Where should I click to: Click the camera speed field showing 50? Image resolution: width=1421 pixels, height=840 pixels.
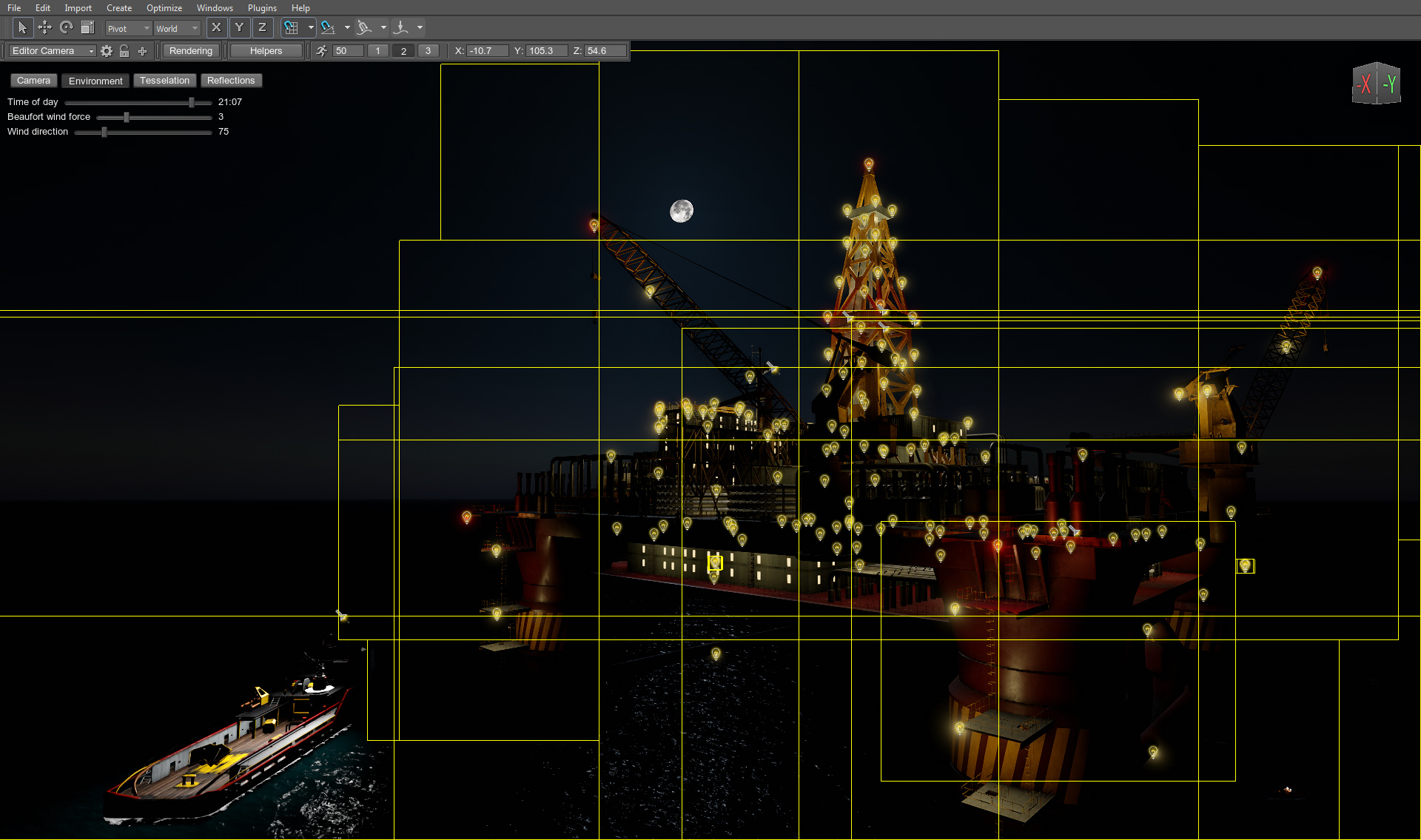[x=348, y=51]
